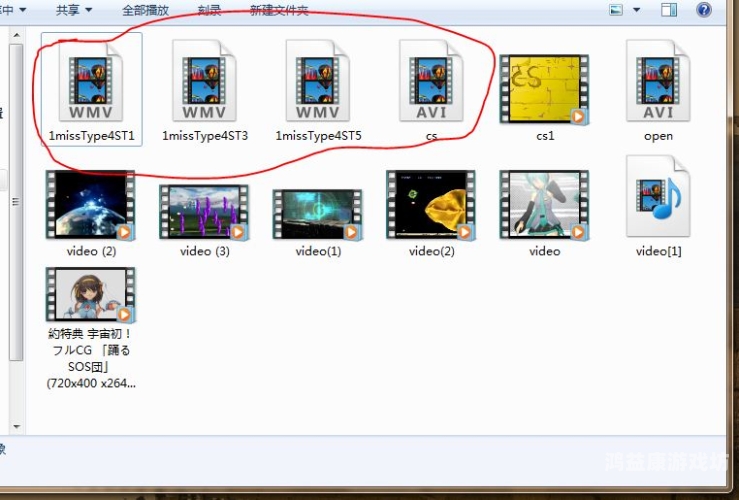Open the 共享 dropdown menu
Image resolution: width=739 pixels, height=500 pixels.
click(74, 10)
